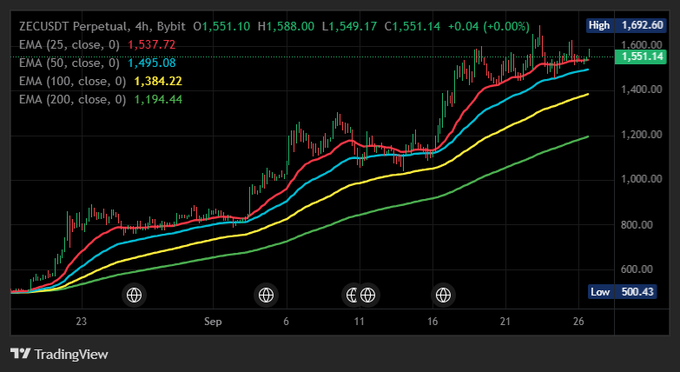The height and width of the screenshot is (372, 680).
Task: Click the 21 date label on the time axis
Action: (x=505, y=322)
